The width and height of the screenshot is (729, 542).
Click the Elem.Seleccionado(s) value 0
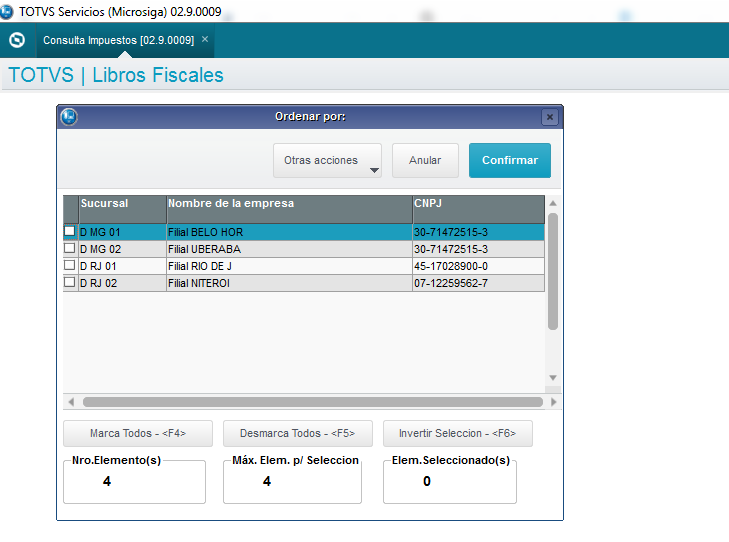click(x=427, y=481)
